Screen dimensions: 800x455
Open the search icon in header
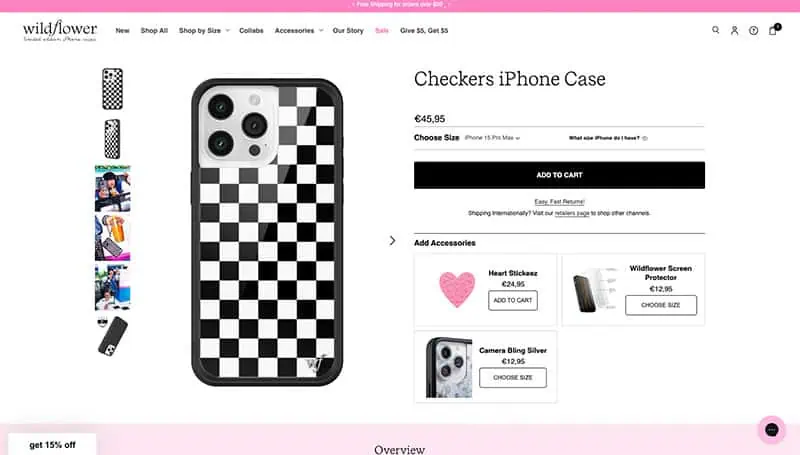tap(716, 30)
